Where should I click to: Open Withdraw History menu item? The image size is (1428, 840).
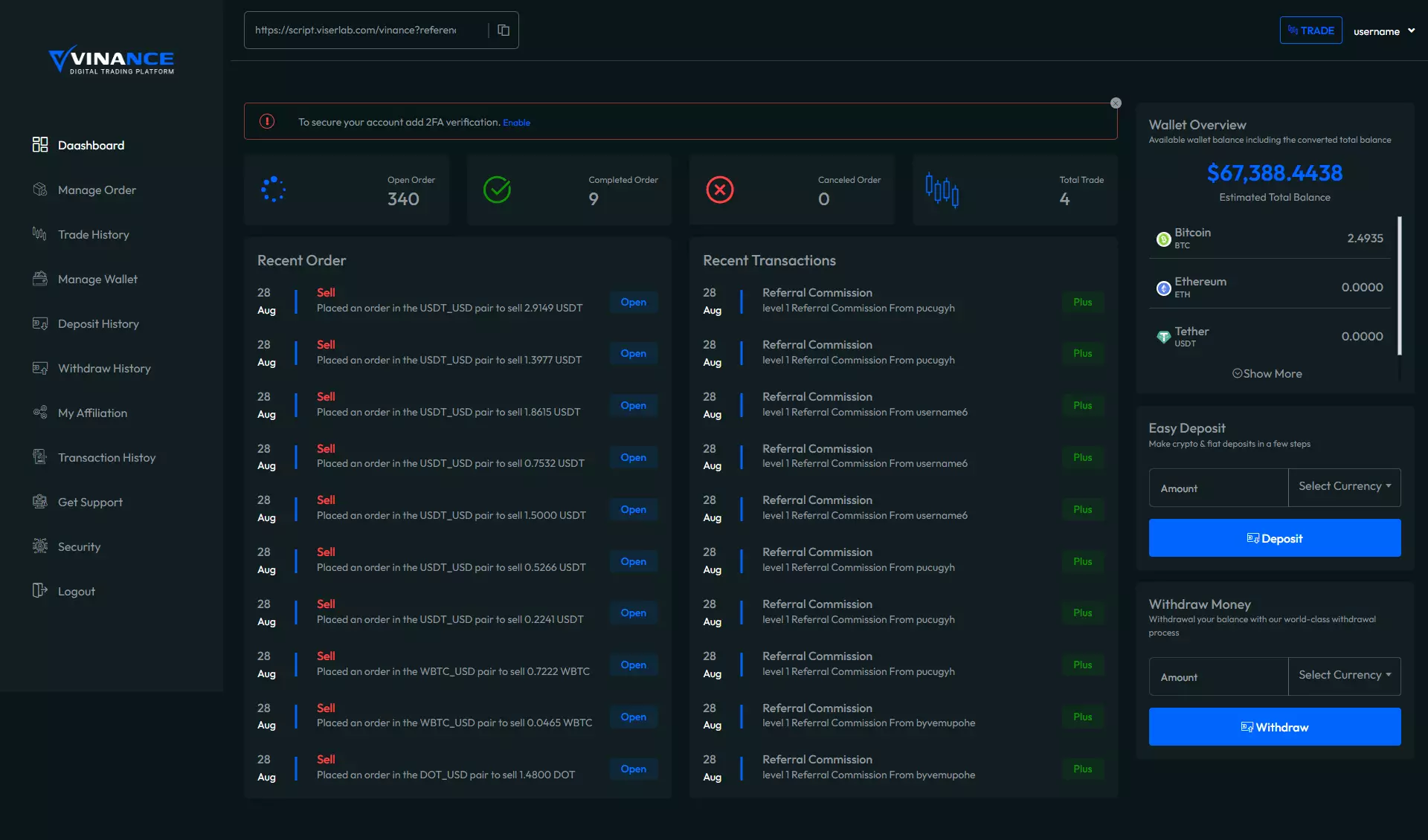coord(104,368)
